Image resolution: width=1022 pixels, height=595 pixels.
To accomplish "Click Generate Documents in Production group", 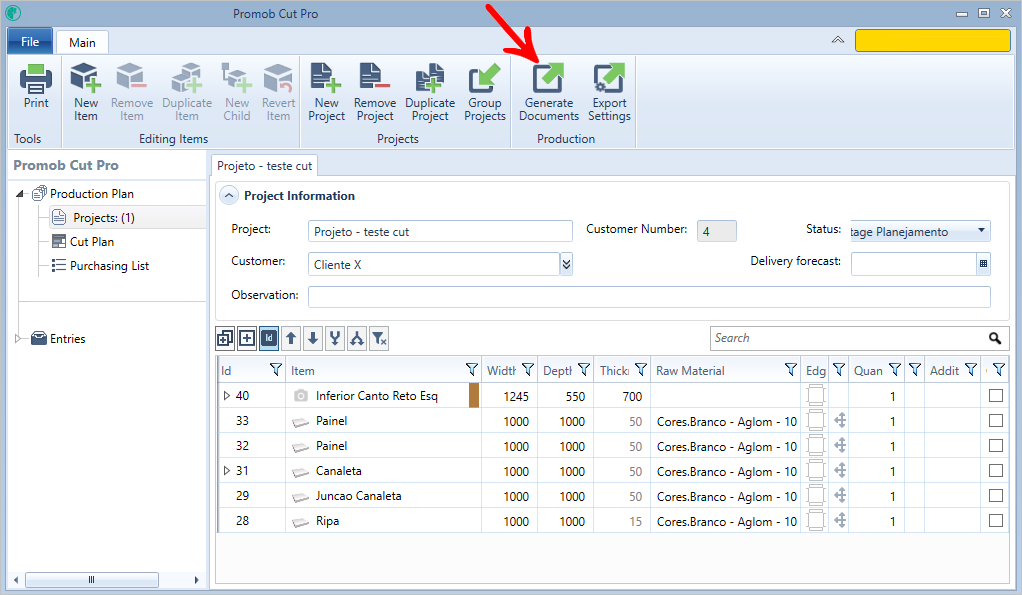I will tap(549, 92).
